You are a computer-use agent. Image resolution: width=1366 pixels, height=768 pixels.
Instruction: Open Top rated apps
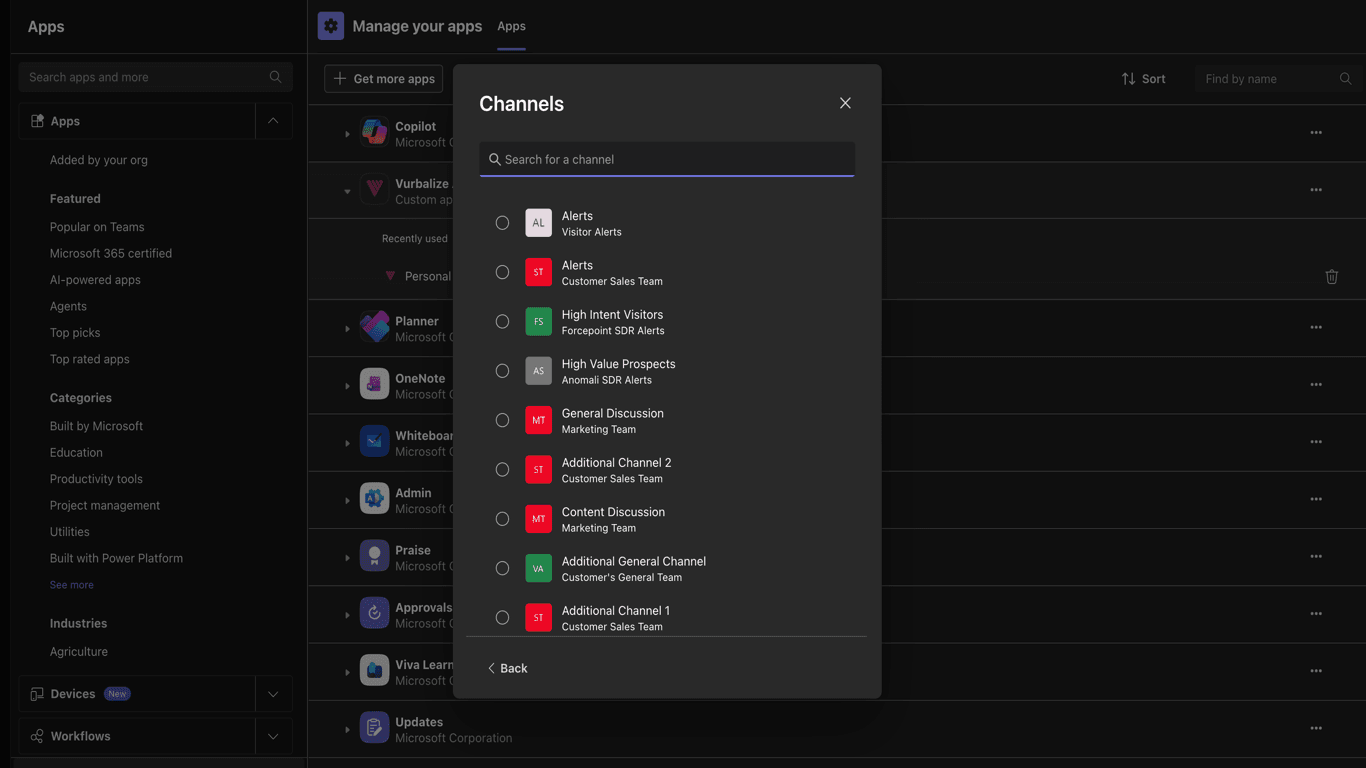tap(90, 359)
